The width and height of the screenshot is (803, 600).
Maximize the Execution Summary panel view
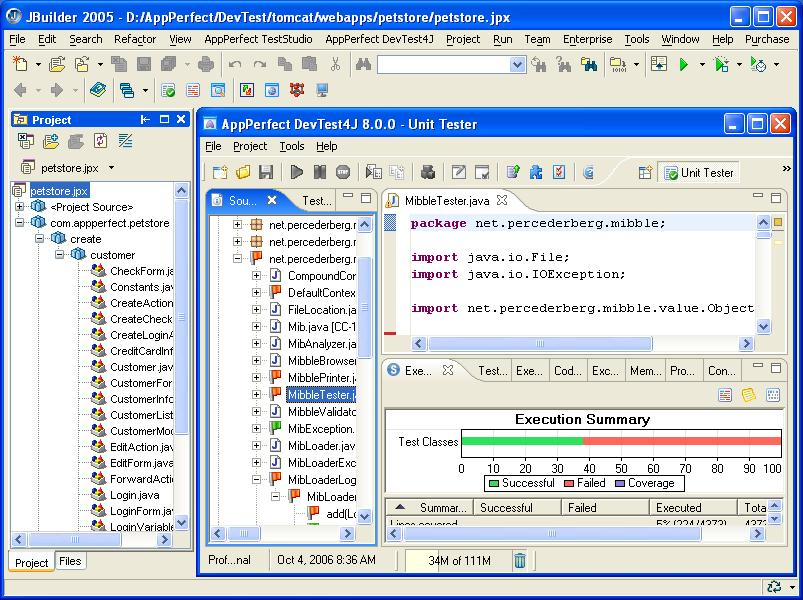[776, 368]
